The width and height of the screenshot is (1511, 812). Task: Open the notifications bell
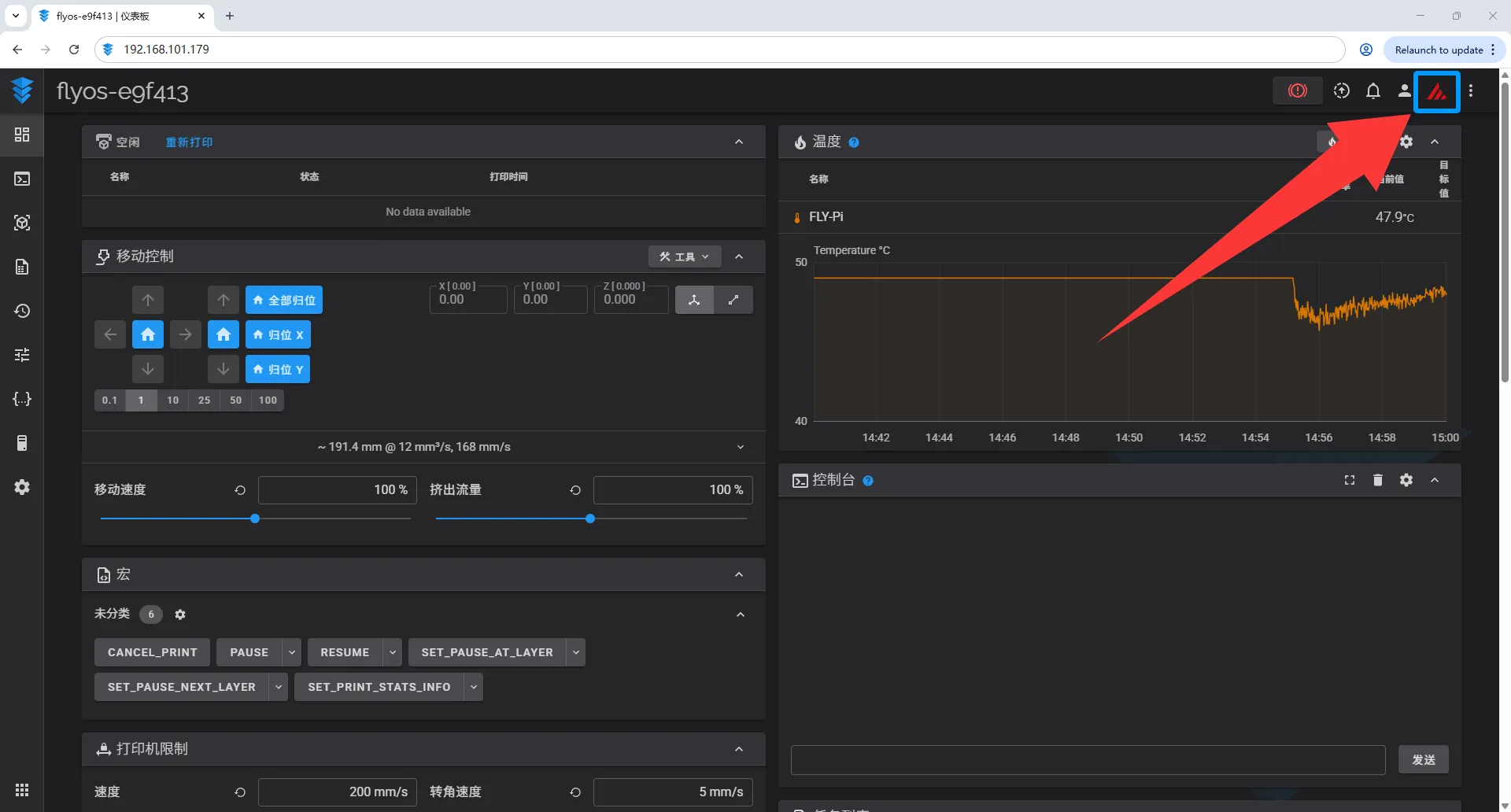tap(1373, 91)
